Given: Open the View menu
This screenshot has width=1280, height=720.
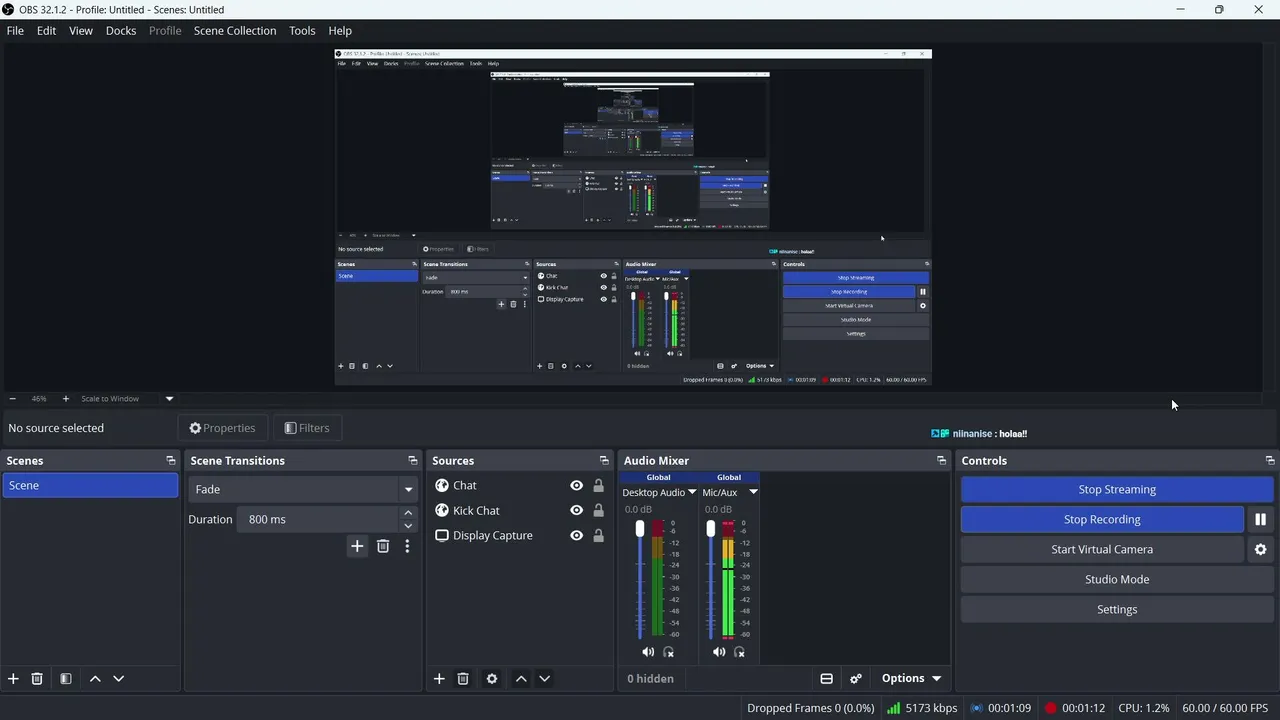Looking at the screenshot, I should 81,30.
